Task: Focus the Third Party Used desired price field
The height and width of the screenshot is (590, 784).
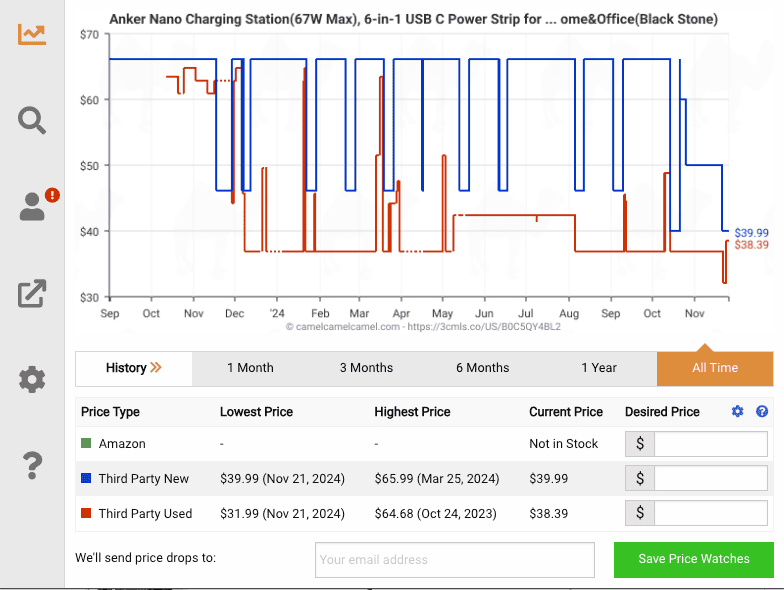Action: [x=710, y=513]
